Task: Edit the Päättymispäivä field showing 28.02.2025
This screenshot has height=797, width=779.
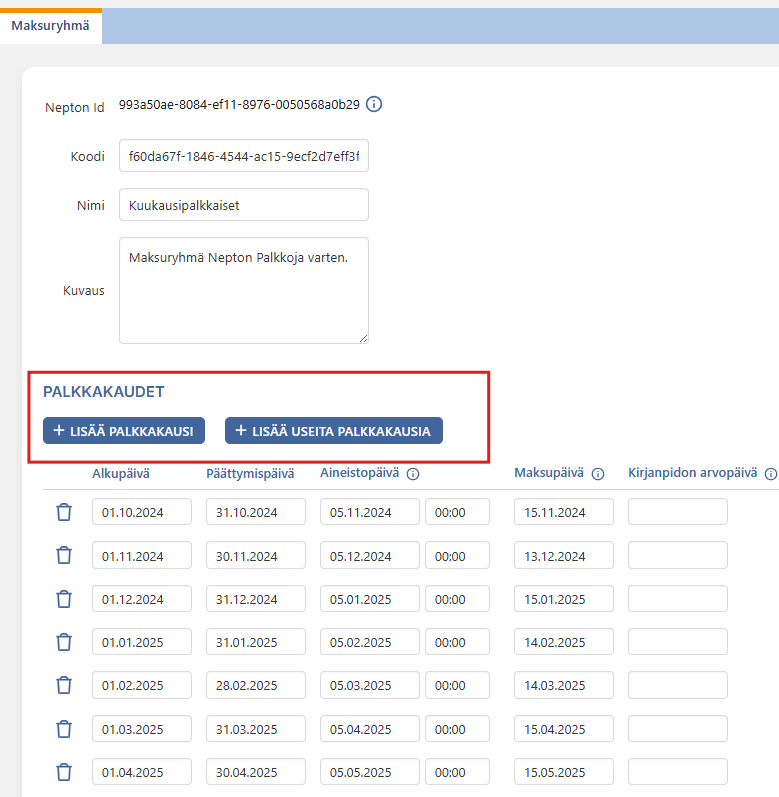Action: coord(255,685)
